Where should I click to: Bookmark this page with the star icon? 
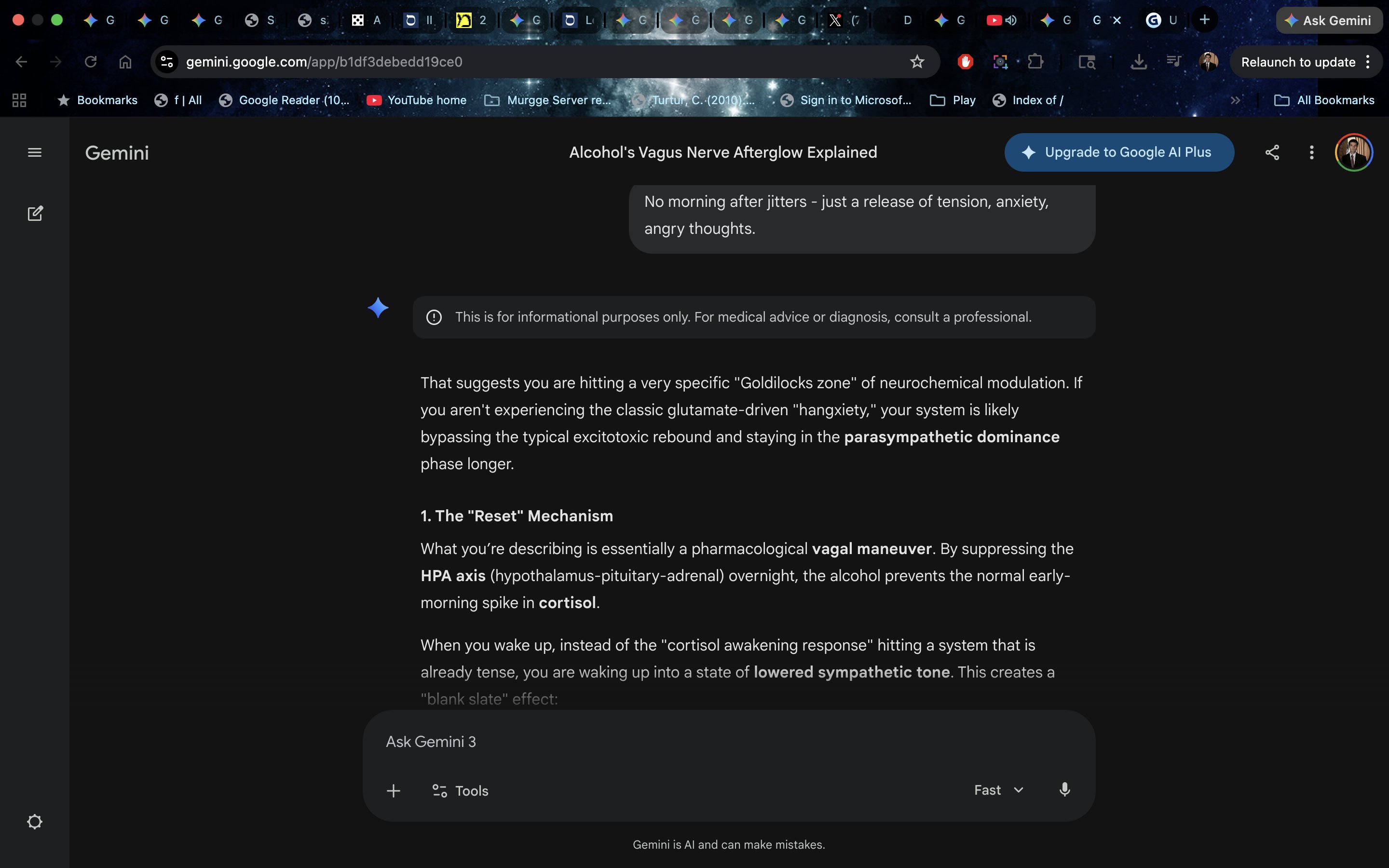(x=917, y=62)
